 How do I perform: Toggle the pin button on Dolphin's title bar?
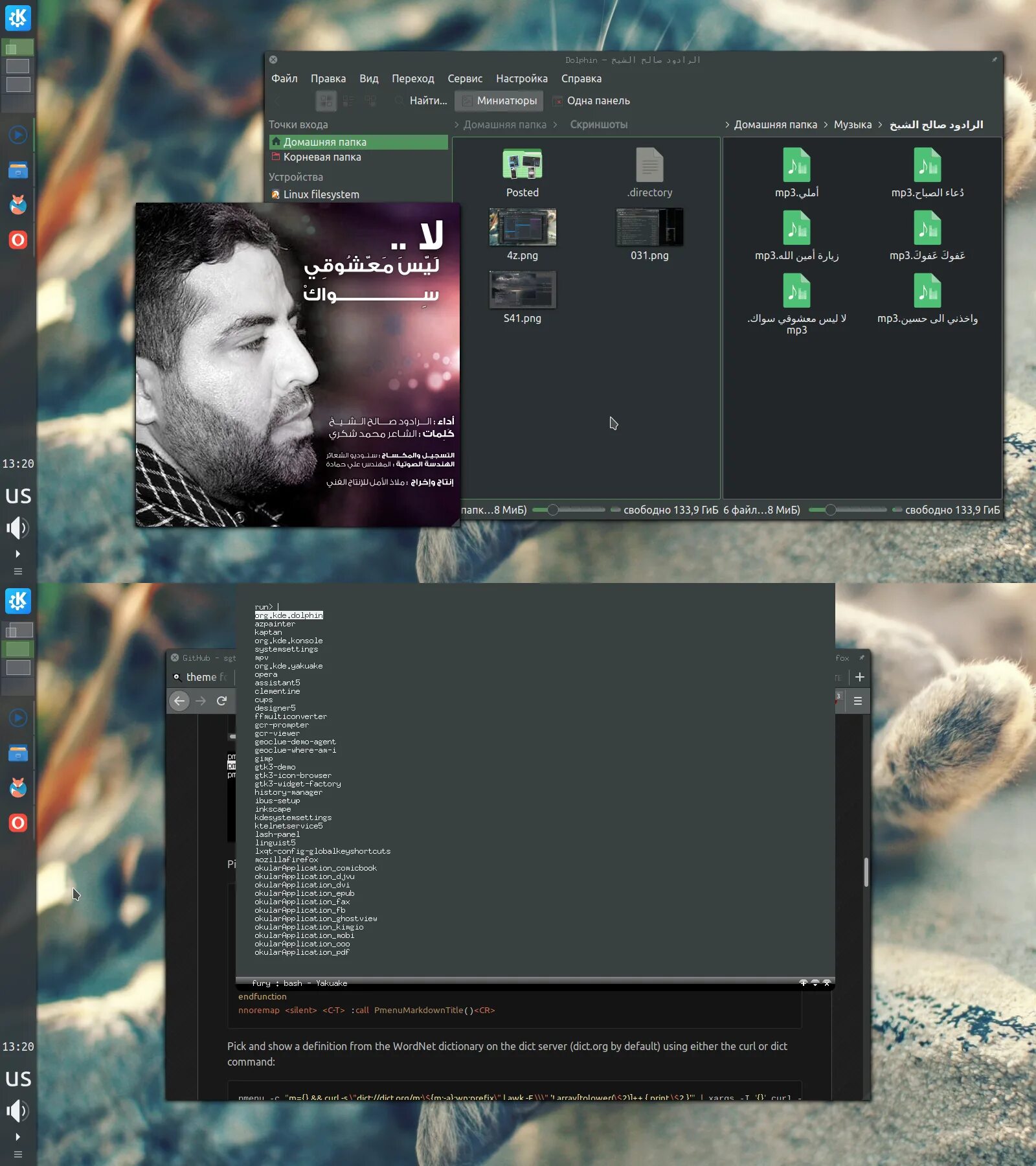[994, 60]
